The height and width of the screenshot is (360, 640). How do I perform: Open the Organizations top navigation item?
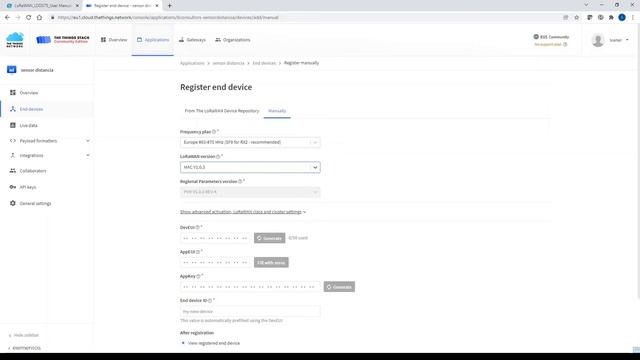(233, 40)
